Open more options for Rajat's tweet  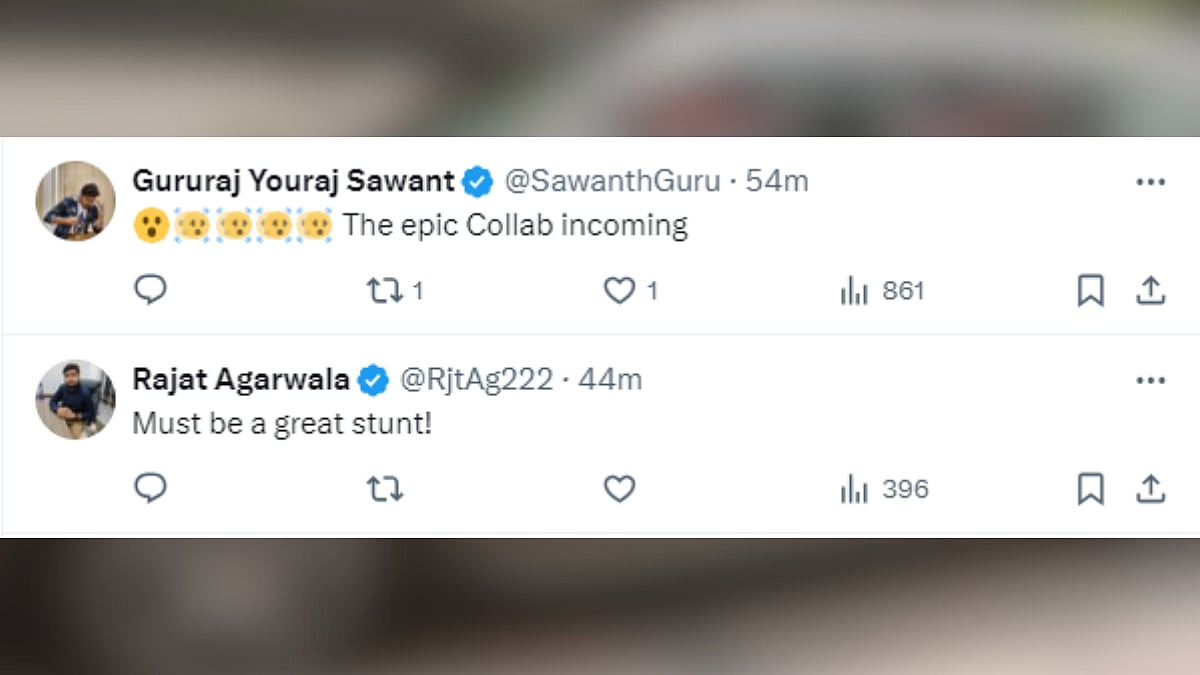pyautogui.click(x=1151, y=381)
